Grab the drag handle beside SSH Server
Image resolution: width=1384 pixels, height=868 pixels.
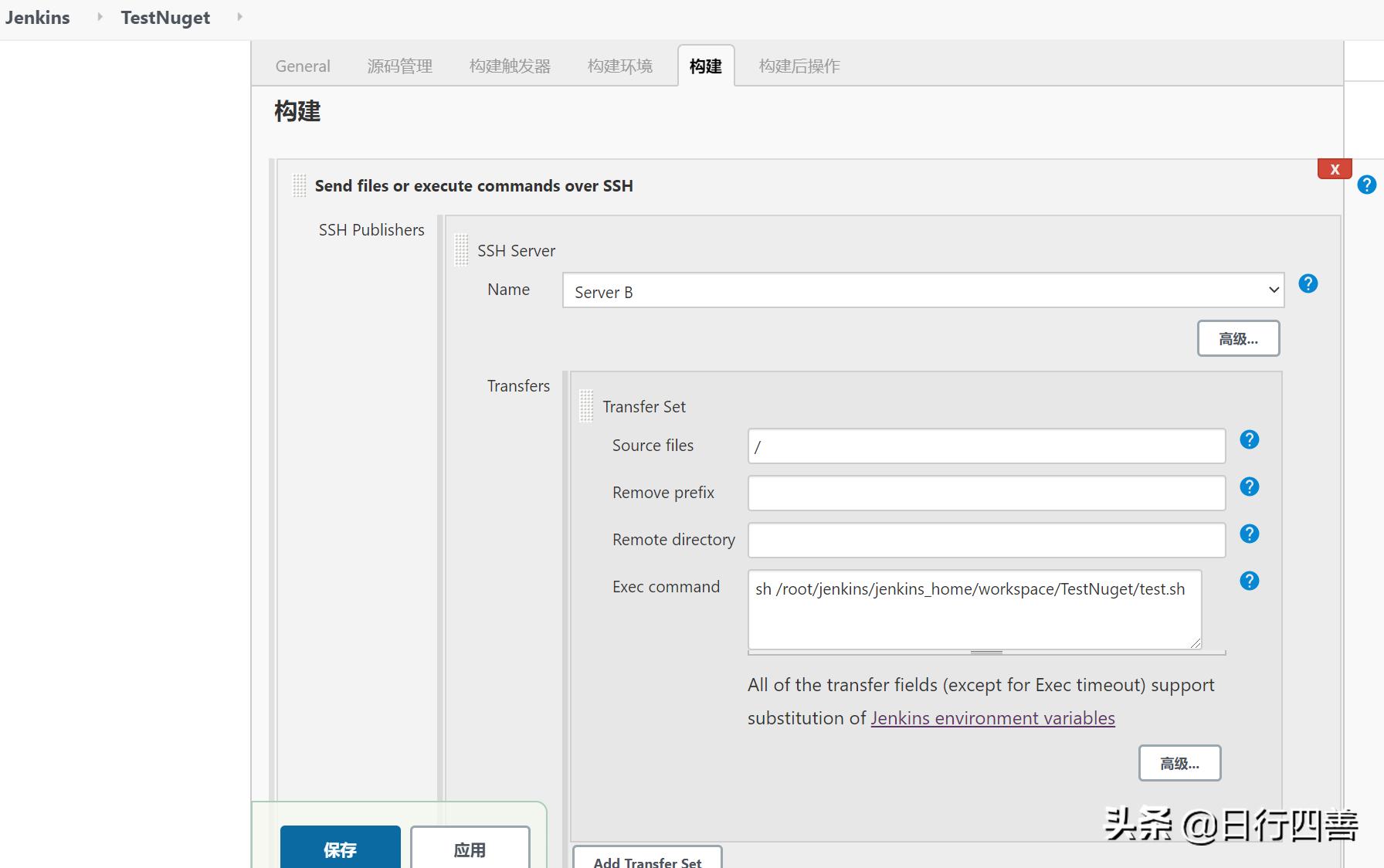point(461,249)
